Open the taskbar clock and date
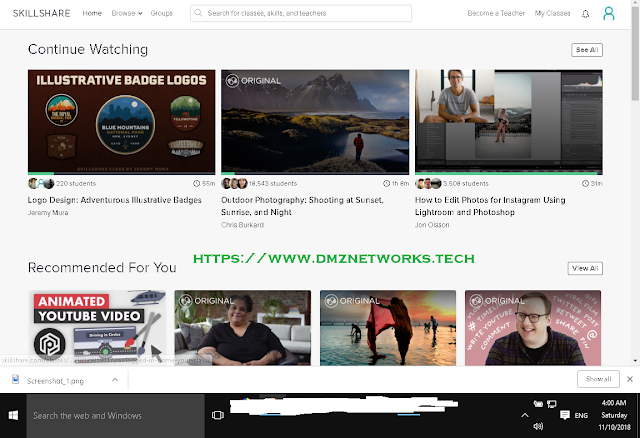Screen dimensions: 640x438 614,415
